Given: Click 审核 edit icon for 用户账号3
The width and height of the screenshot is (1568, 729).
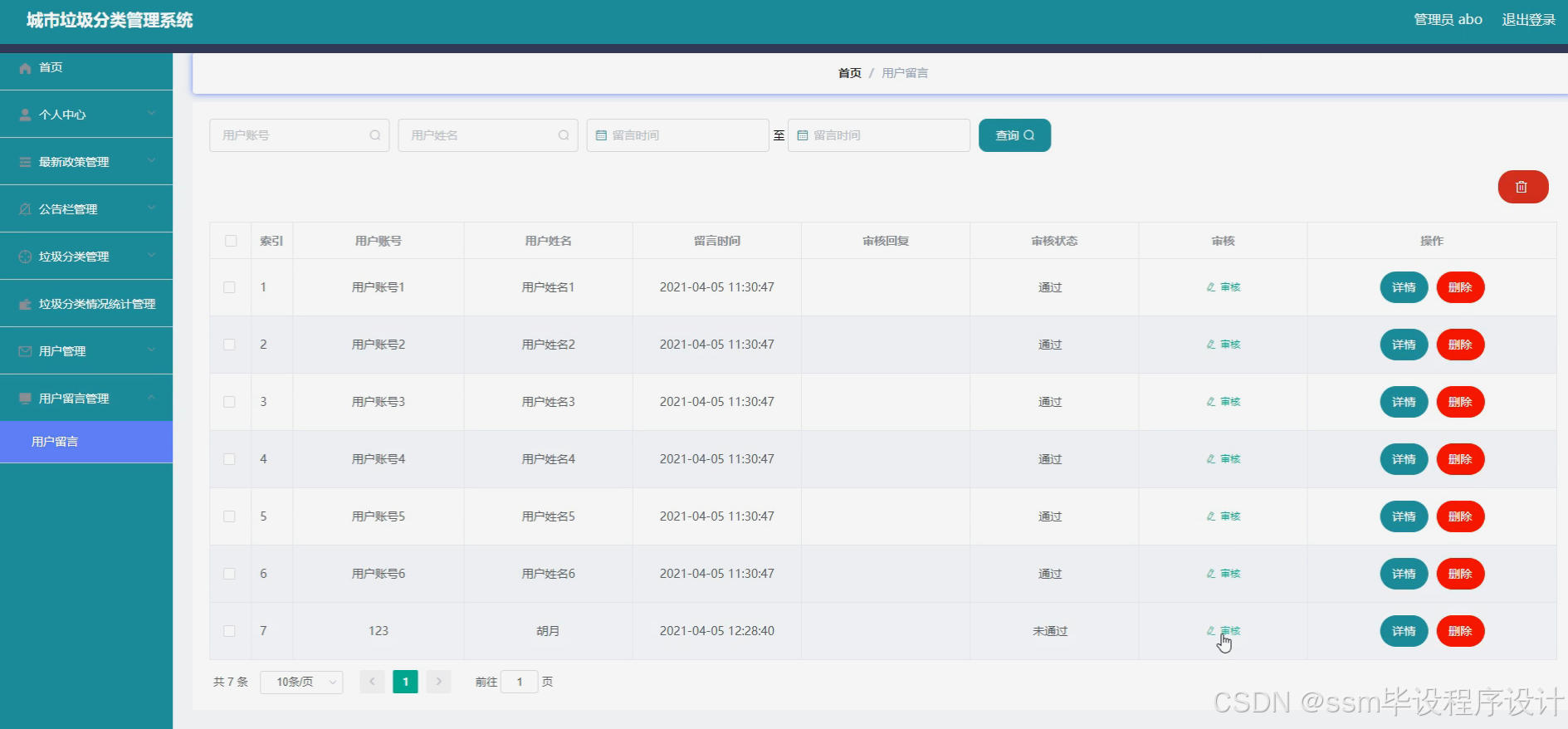Looking at the screenshot, I should (1211, 402).
